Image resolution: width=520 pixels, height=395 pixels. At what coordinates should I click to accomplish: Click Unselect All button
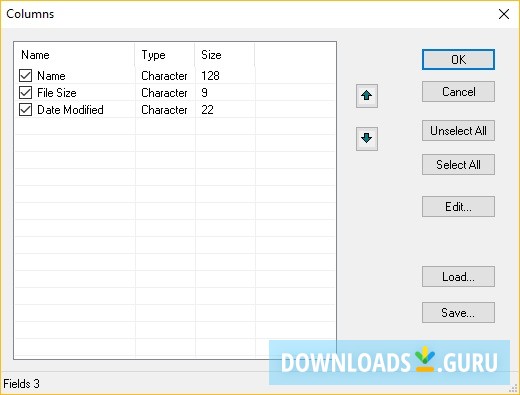click(458, 131)
